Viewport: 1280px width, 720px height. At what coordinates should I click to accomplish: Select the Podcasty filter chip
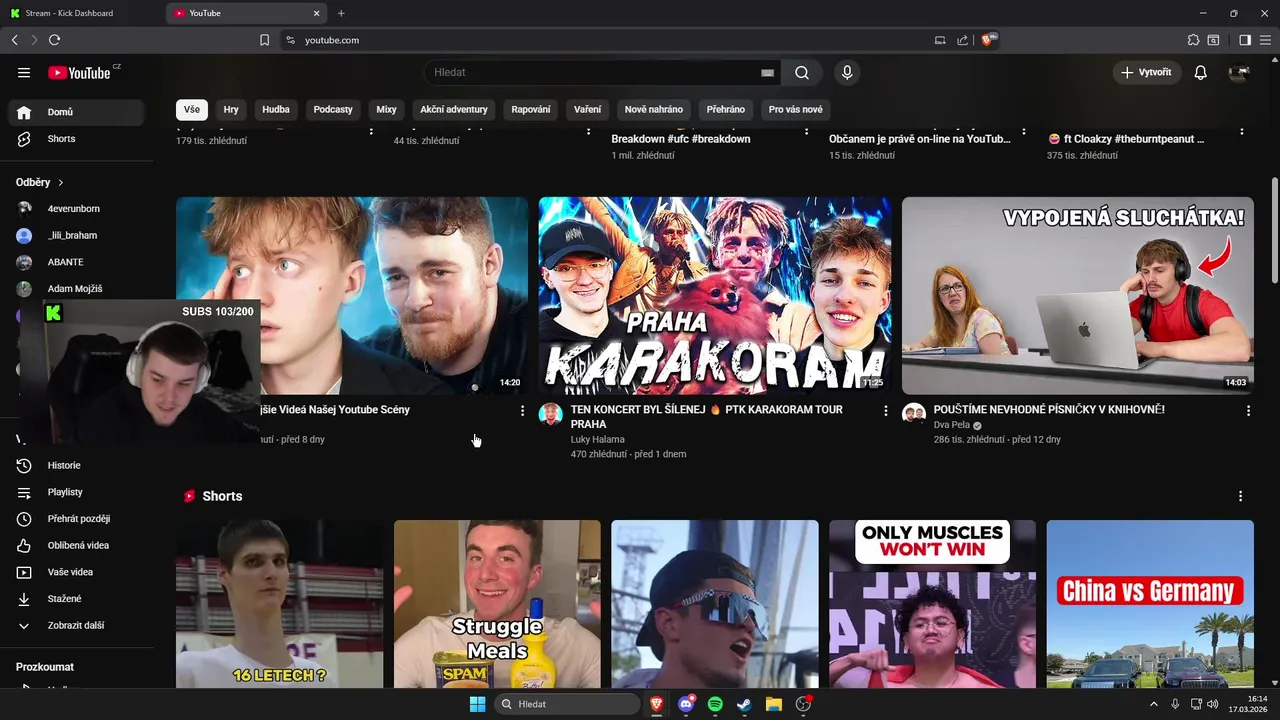tap(333, 110)
